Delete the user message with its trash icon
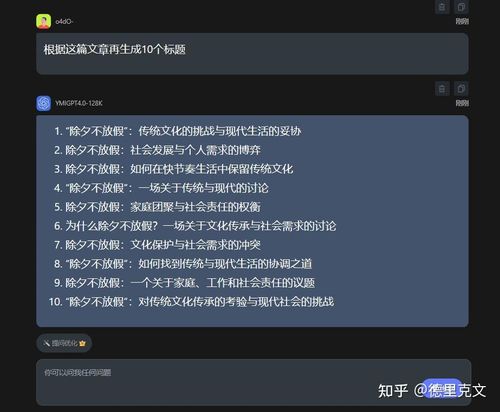 pos(442,7)
